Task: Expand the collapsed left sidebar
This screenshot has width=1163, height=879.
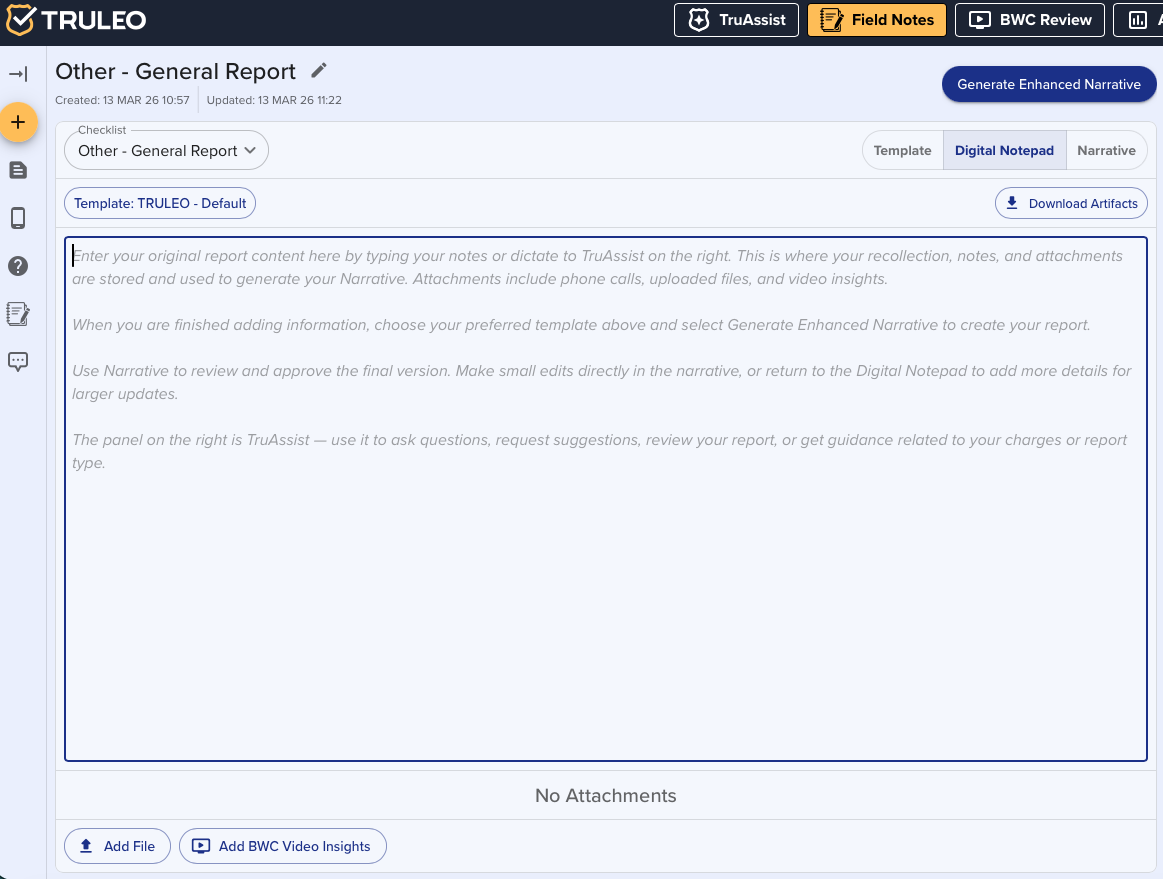Action: 18,74
